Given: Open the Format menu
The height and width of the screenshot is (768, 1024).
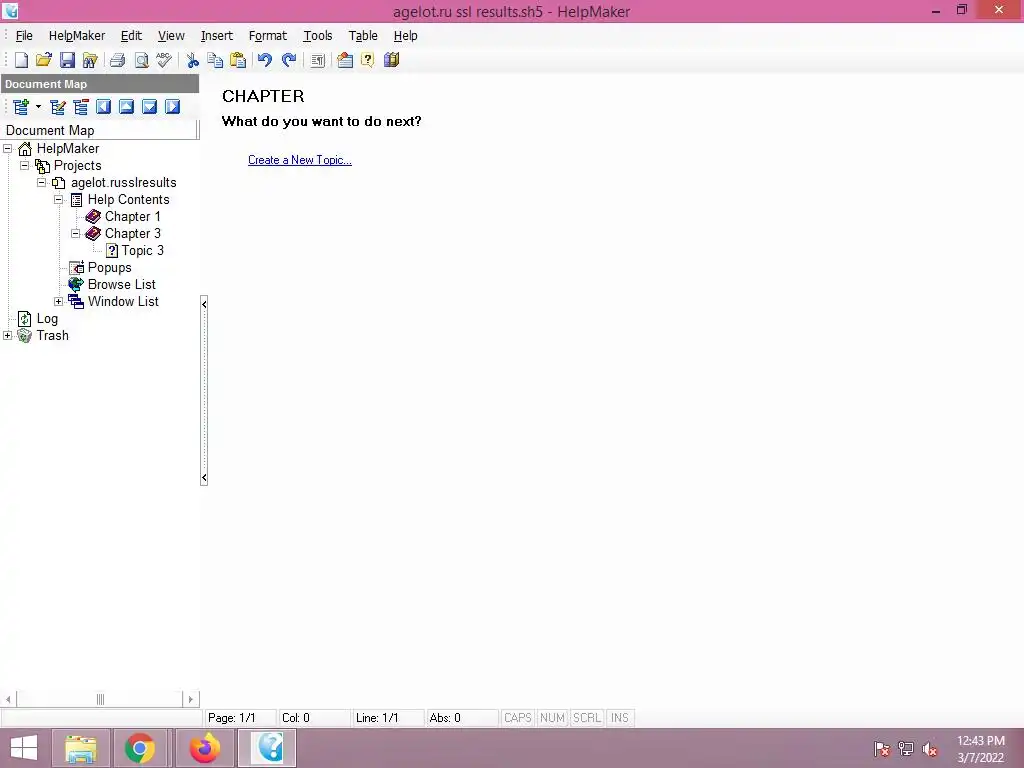Looking at the screenshot, I should (268, 36).
